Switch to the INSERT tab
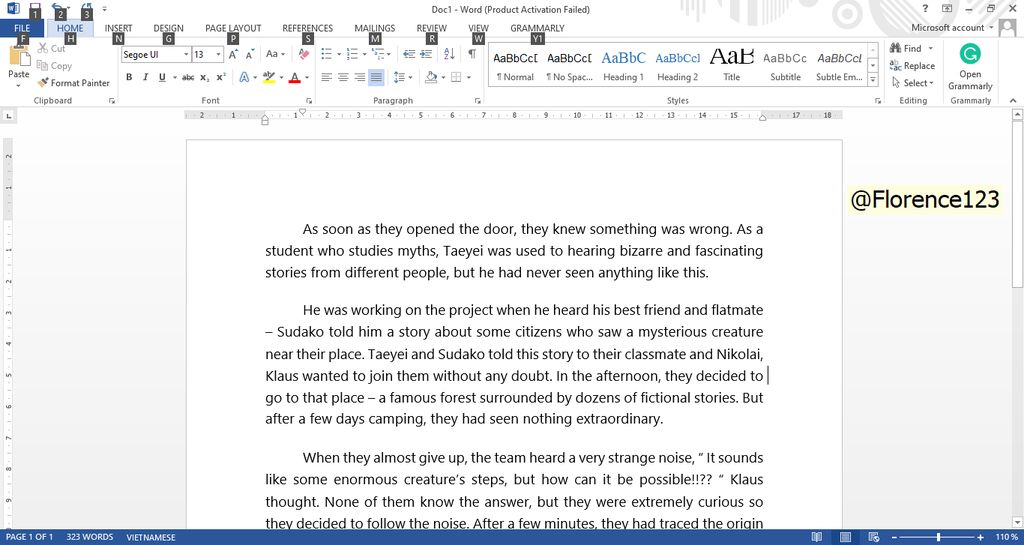The width and height of the screenshot is (1024, 545). 118,28
